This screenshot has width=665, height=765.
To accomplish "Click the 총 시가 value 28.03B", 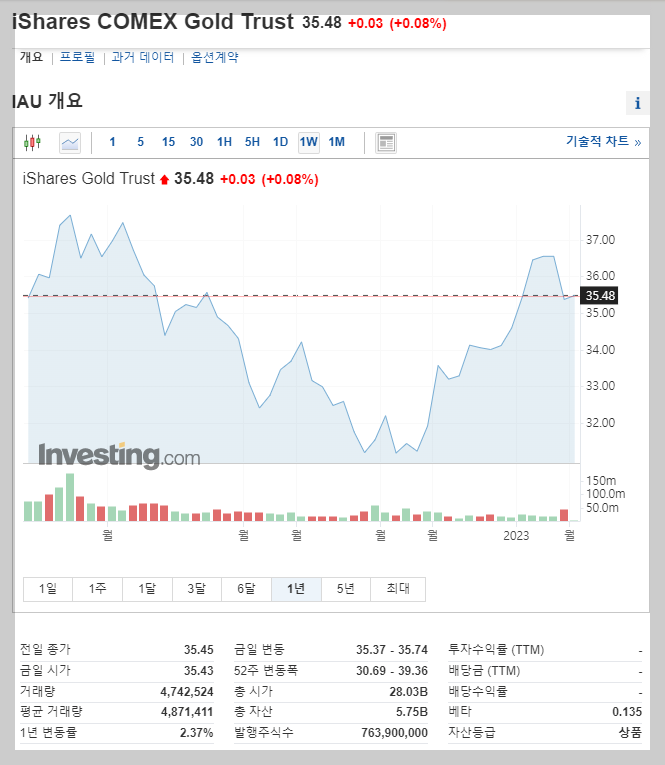I will coord(408,692).
